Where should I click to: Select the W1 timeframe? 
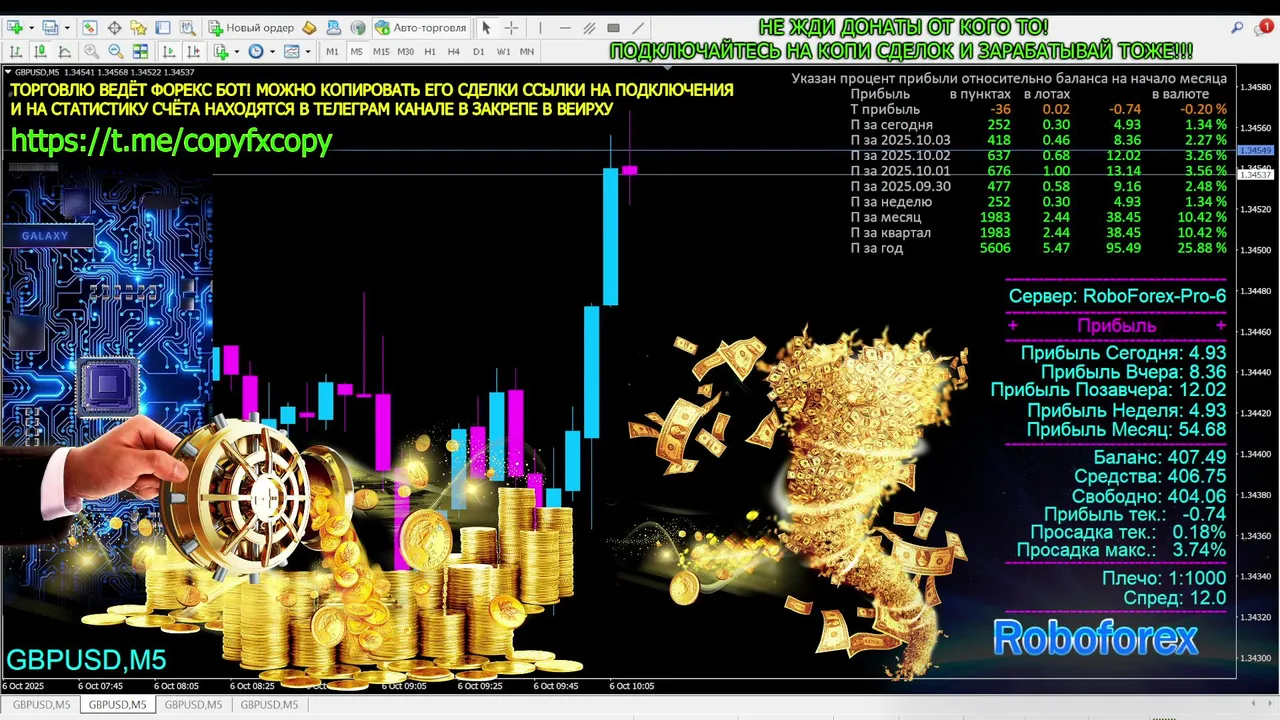click(503, 52)
